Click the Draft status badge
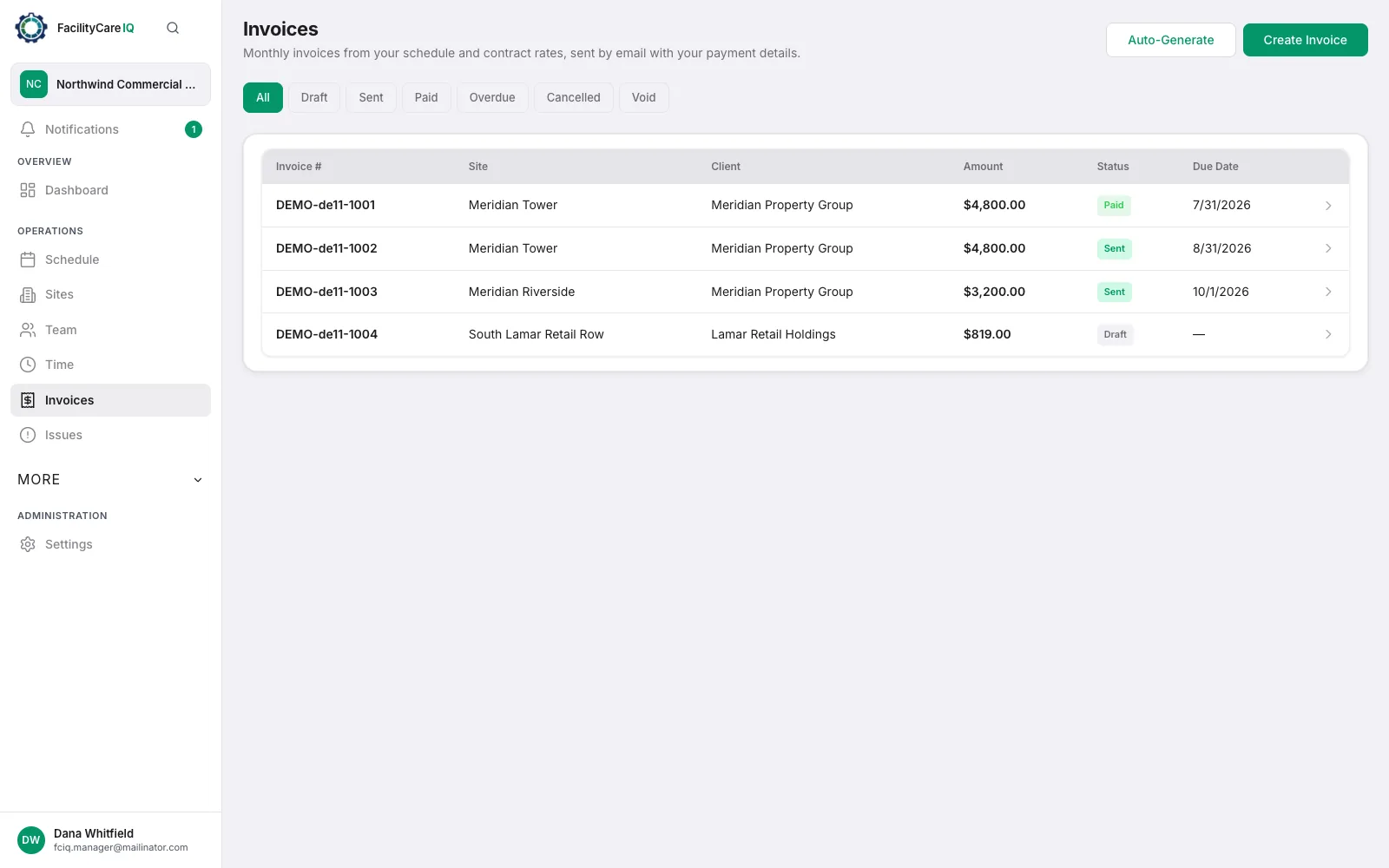 point(1115,334)
